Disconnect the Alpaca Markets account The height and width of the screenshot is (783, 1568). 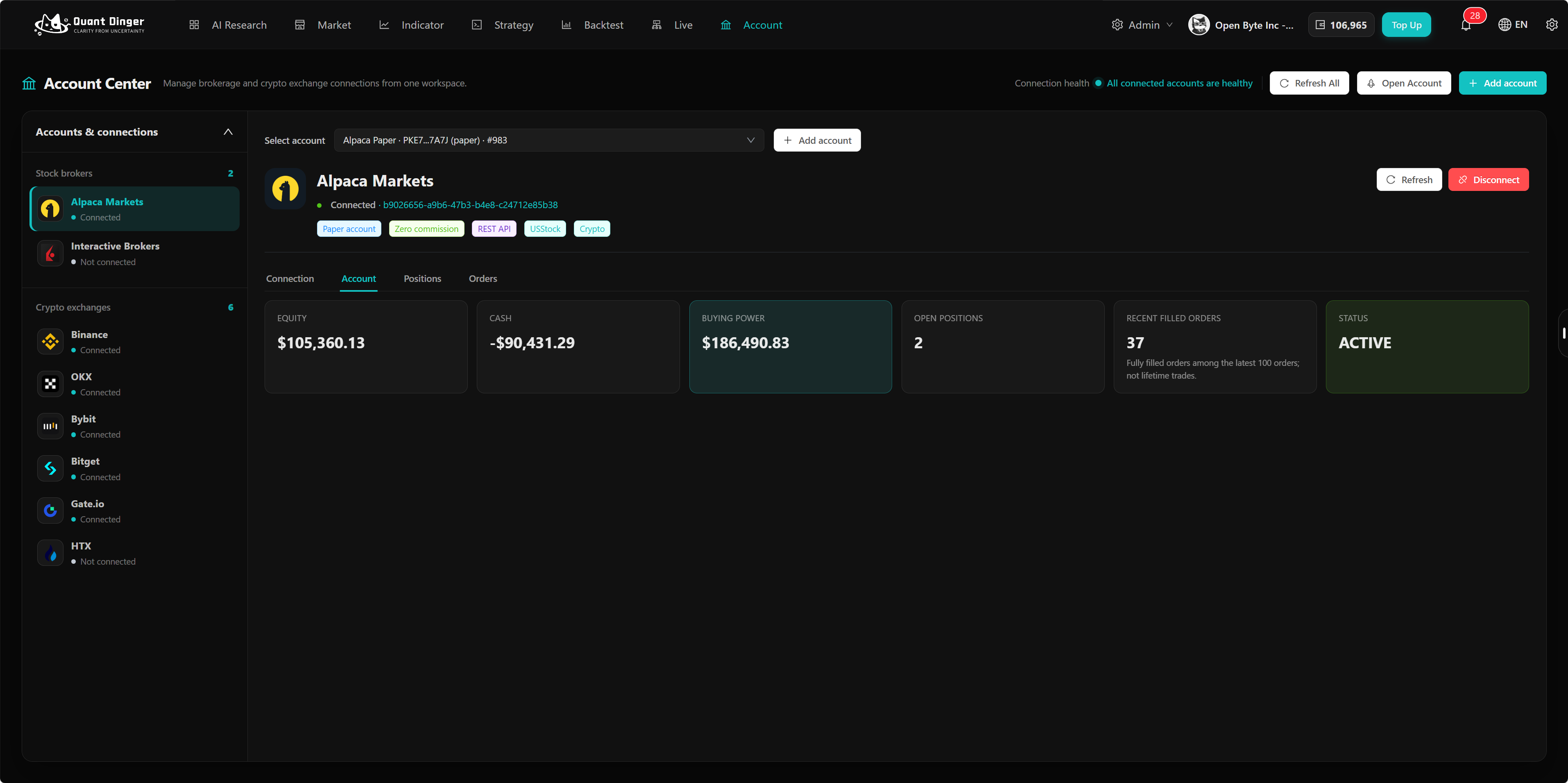coord(1488,179)
